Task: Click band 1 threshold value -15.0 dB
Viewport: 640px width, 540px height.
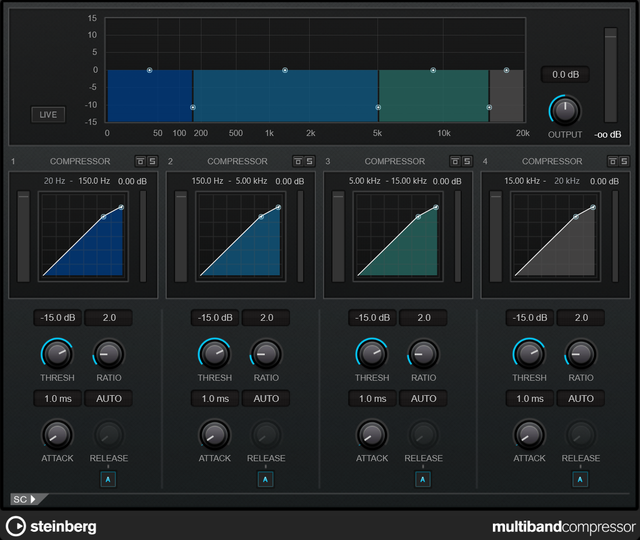Action: [58, 318]
